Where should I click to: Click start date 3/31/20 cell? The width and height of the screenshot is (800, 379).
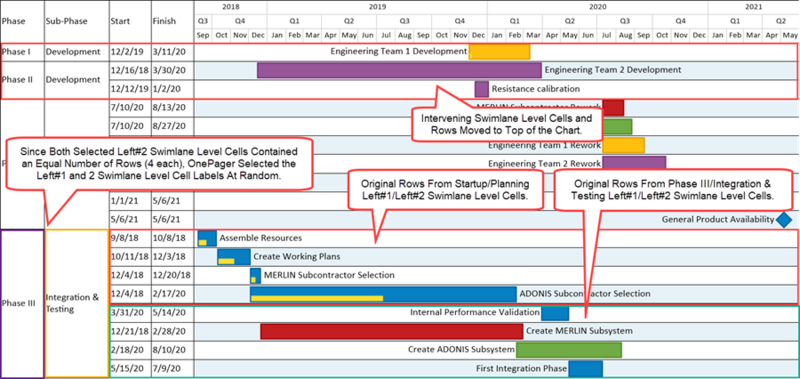[x=130, y=312]
